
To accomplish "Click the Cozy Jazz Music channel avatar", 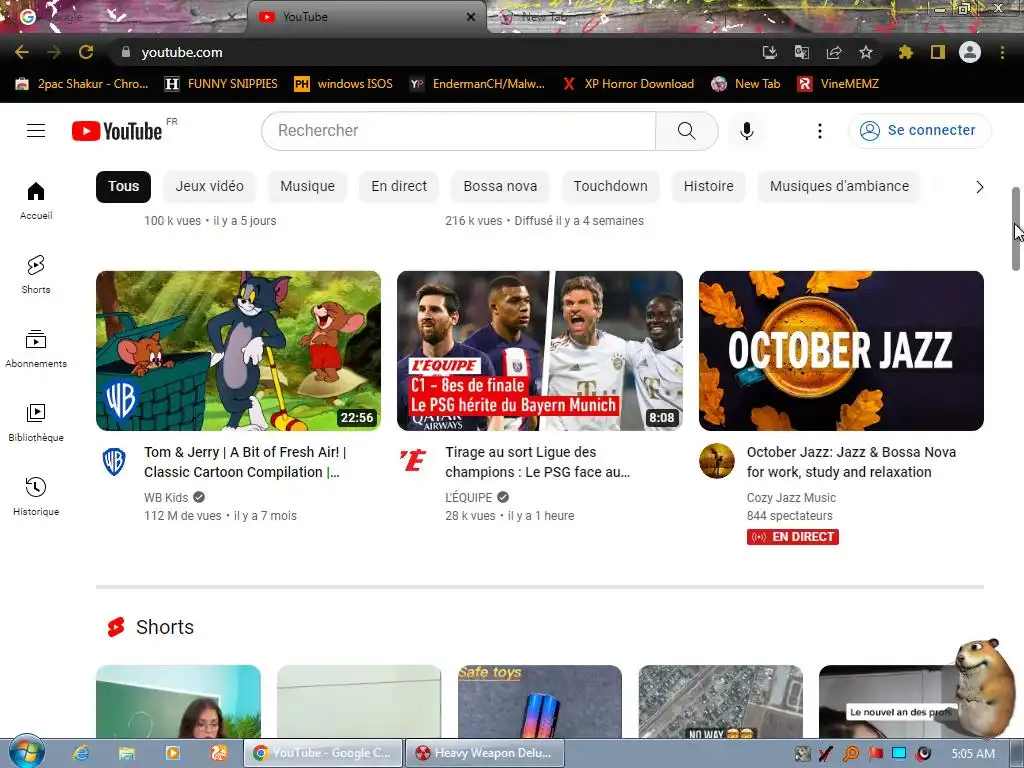I will click(716, 461).
